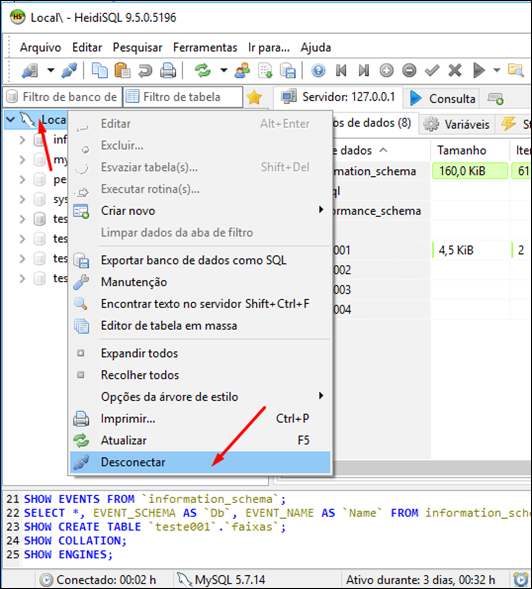Viewport: 532px width, 589px height.
Task: Select Exportar banco de dados como SQL
Action: click(200, 260)
